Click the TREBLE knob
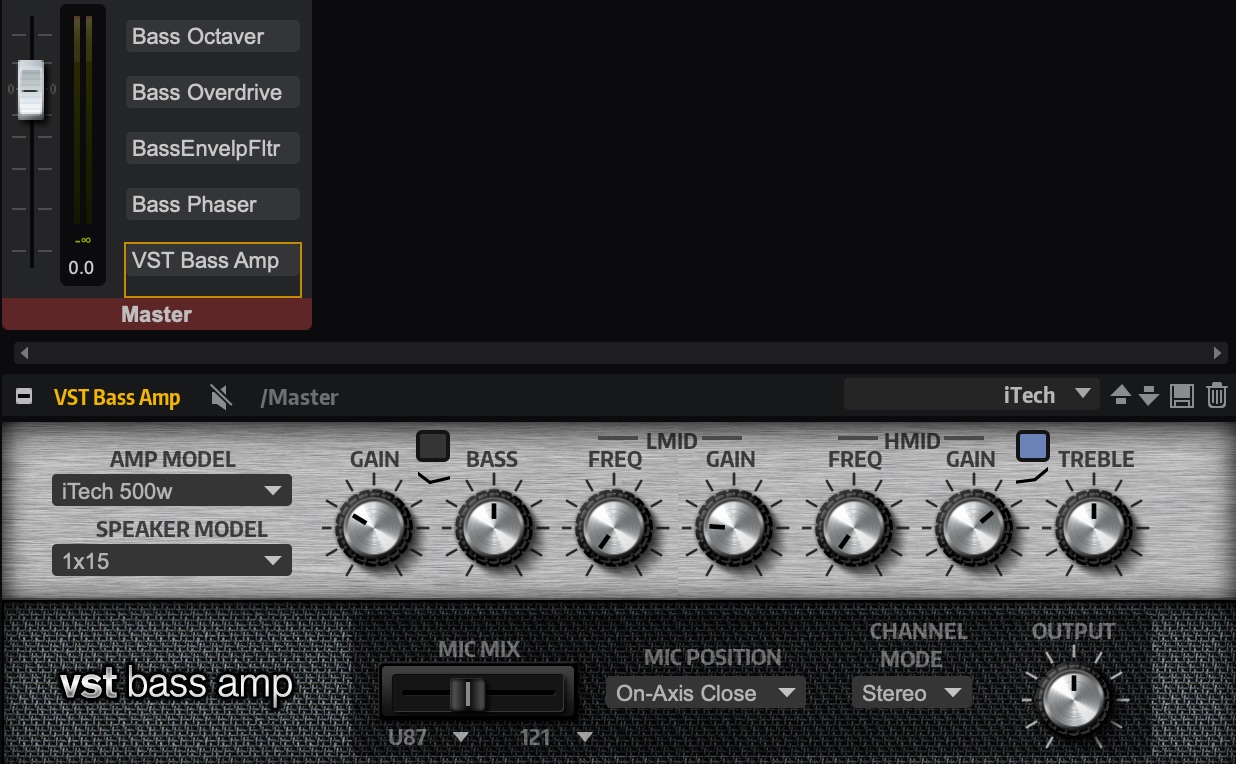The width and height of the screenshot is (1236, 764). [x=1094, y=527]
